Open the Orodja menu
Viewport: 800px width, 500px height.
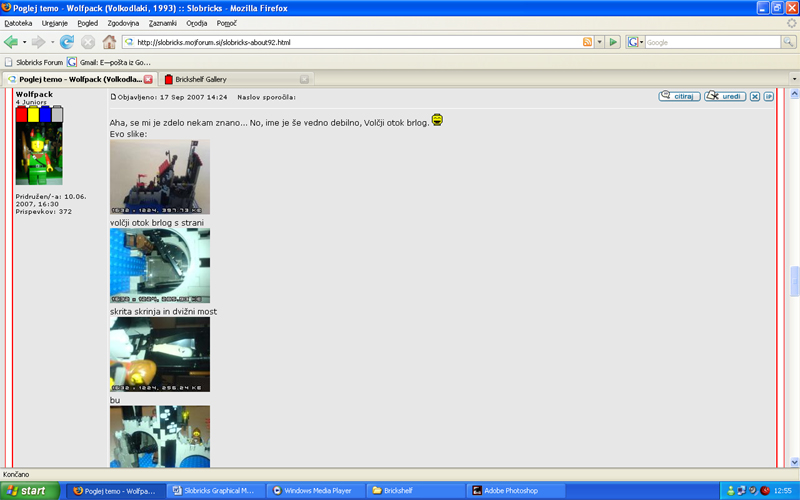(196, 23)
